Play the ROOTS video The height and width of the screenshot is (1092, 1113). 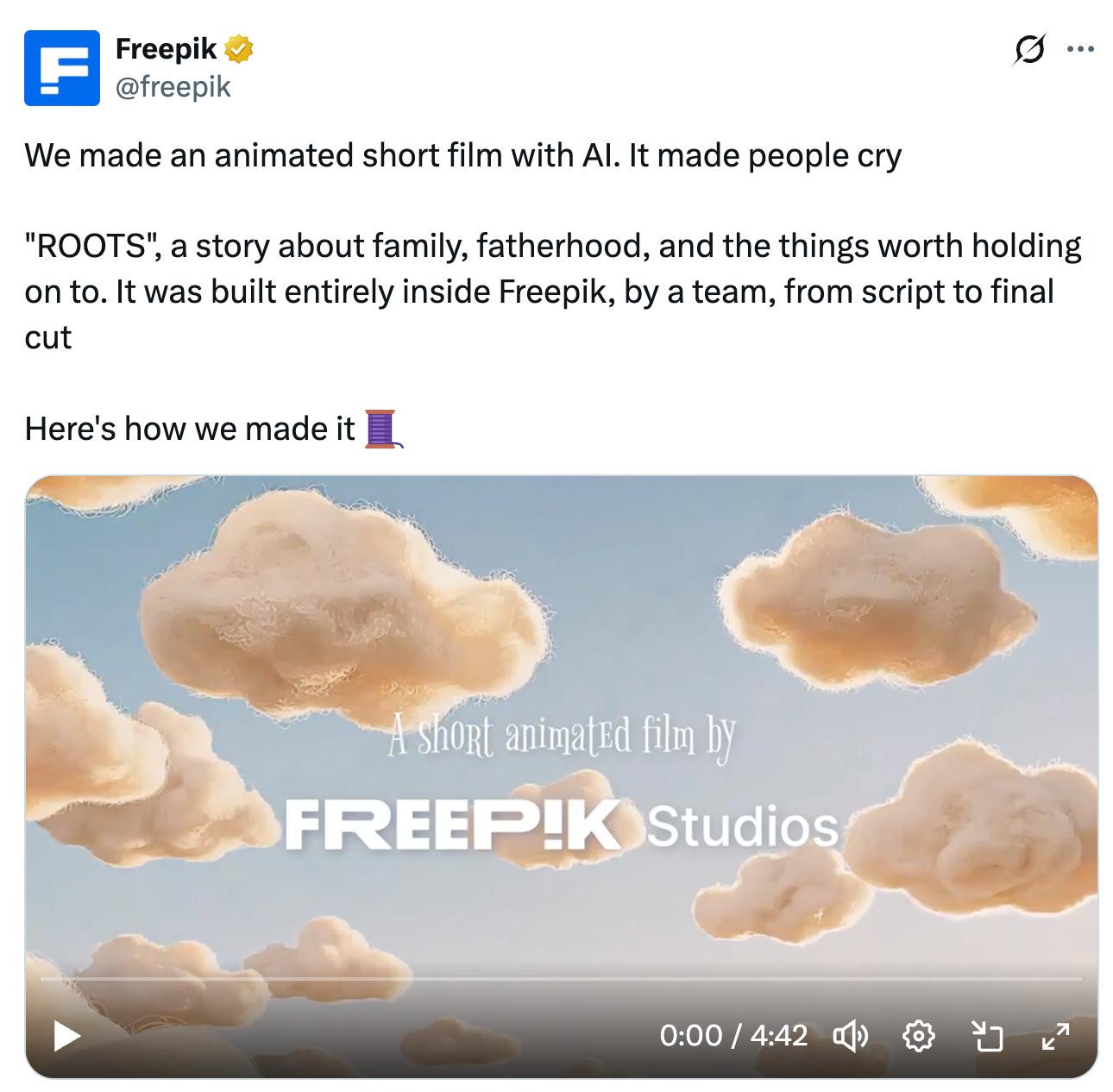coord(66,1035)
